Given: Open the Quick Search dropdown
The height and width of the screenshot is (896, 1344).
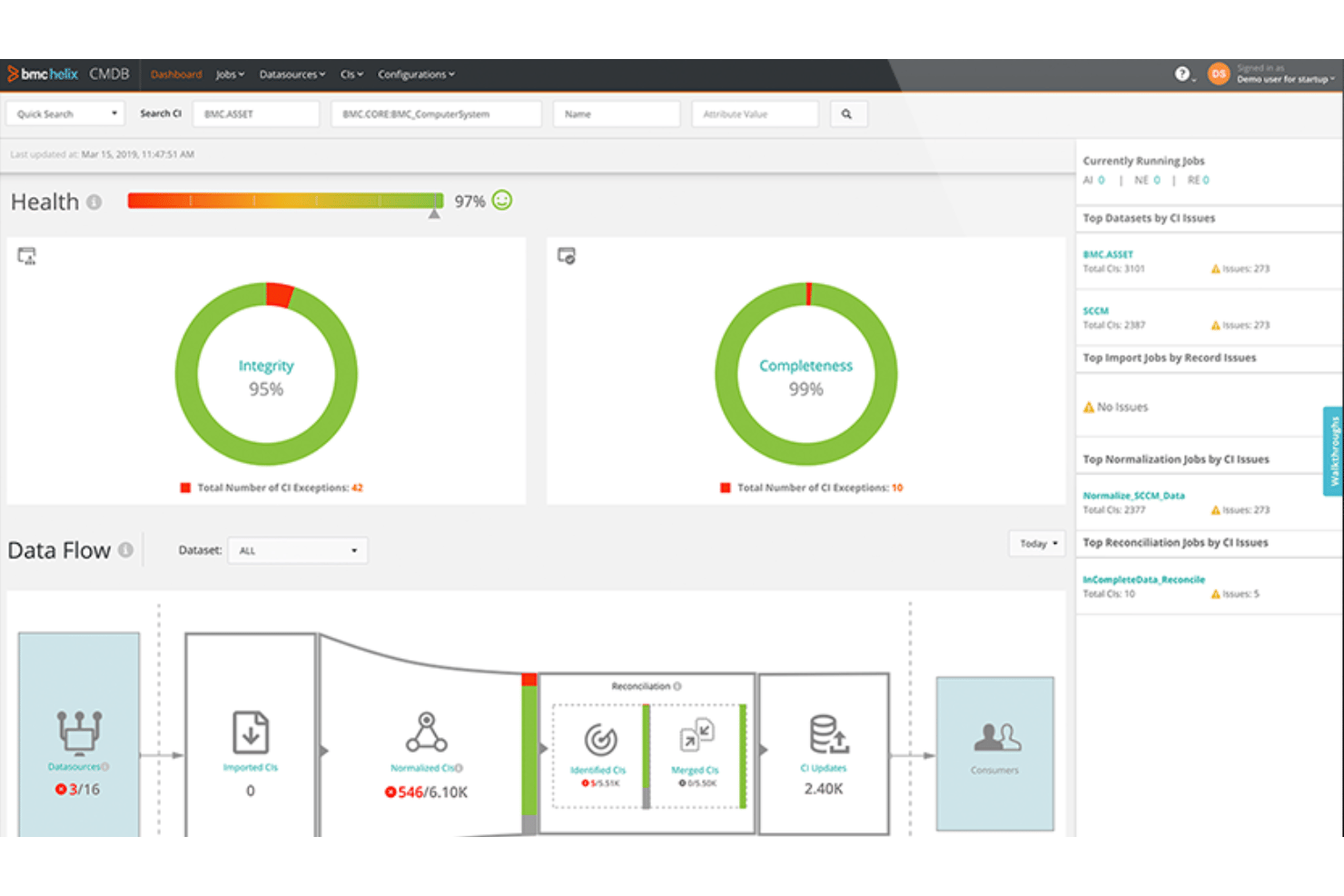Looking at the screenshot, I should [x=65, y=114].
